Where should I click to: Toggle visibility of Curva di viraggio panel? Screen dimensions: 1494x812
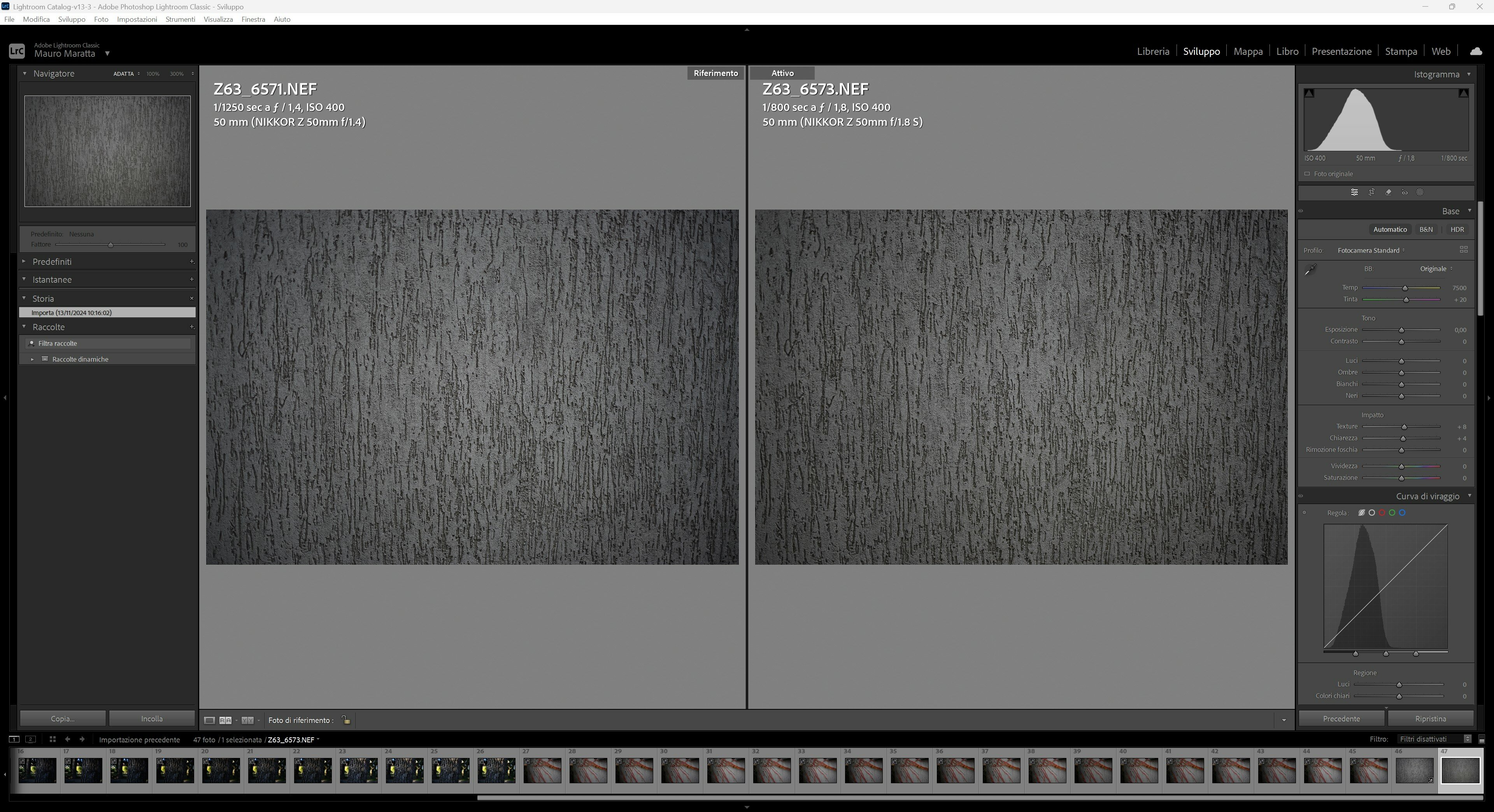(x=1301, y=496)
